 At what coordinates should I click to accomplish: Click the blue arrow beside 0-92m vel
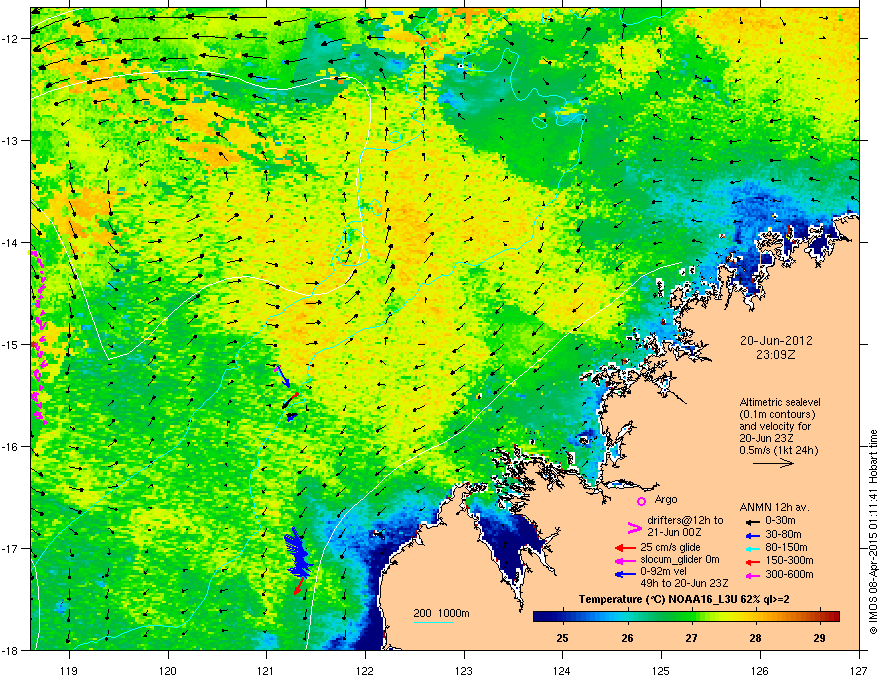pos(625,574)
